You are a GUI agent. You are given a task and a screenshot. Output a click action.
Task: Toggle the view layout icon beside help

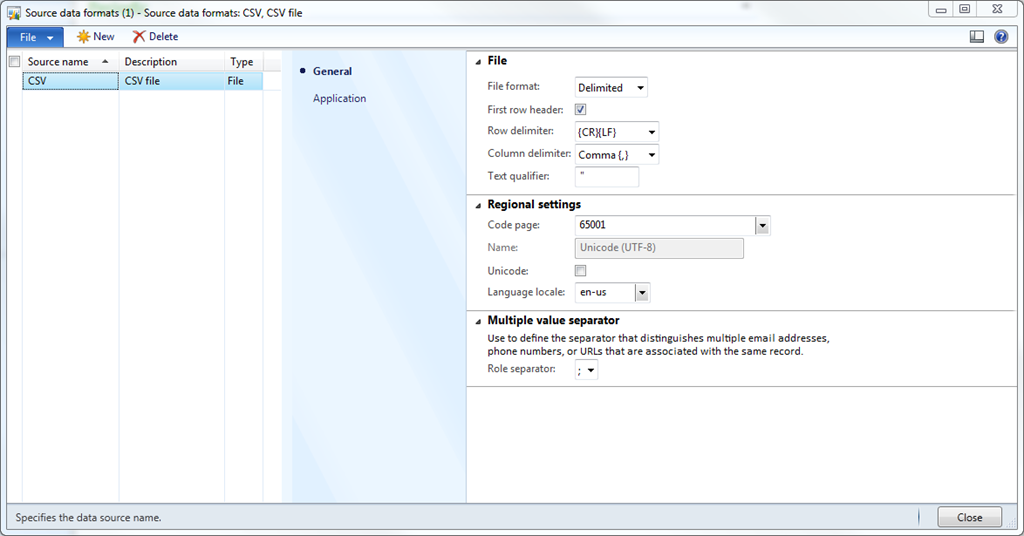[976, 37]
